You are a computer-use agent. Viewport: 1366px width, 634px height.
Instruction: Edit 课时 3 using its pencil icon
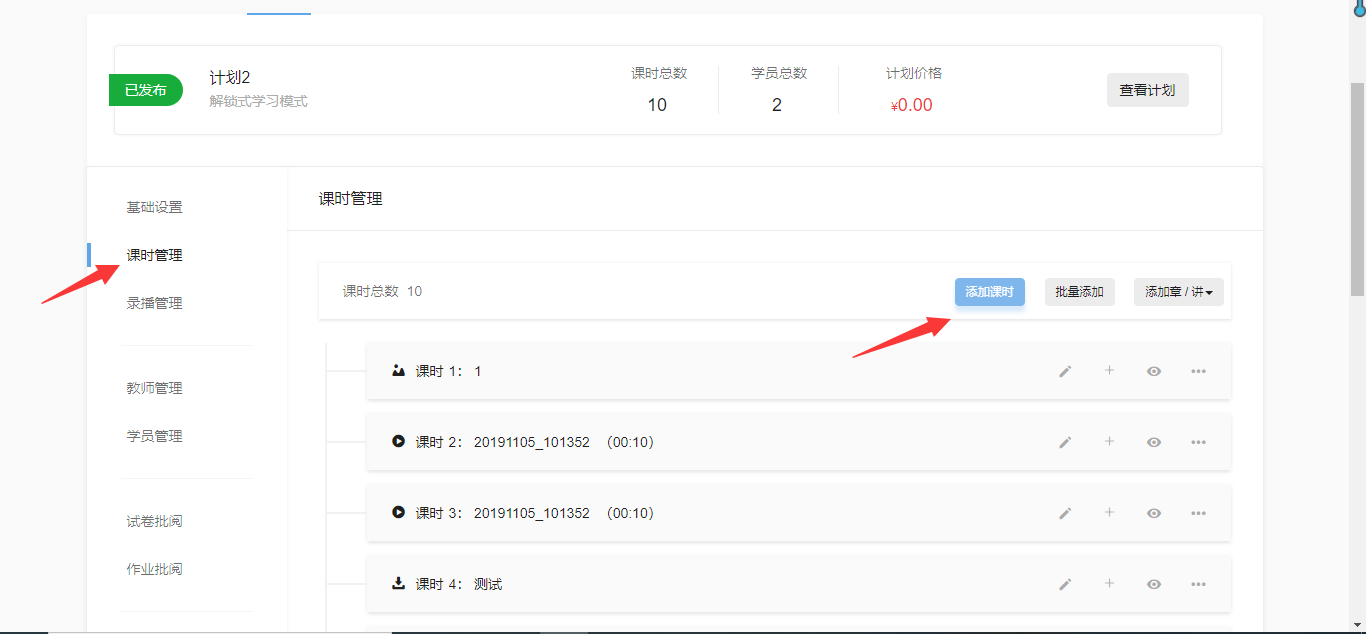pyautogui.click(x=1065, y=513)
